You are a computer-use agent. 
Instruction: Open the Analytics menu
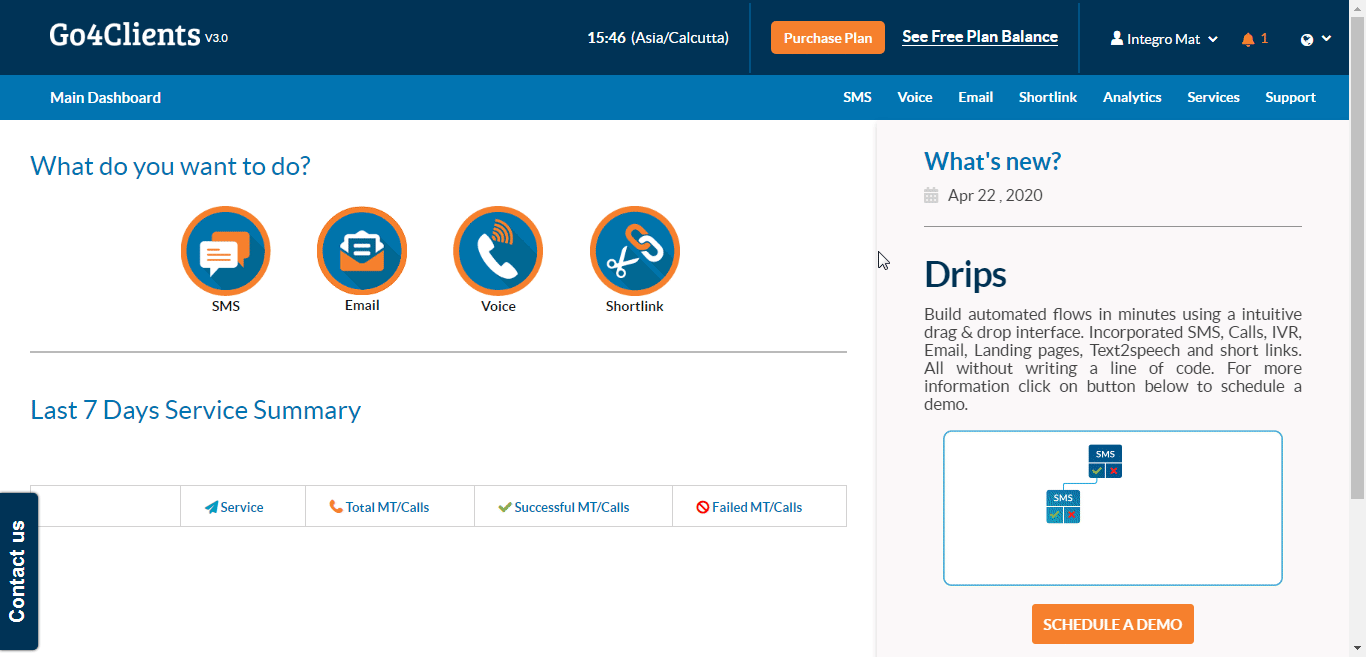click(1132, 97)
